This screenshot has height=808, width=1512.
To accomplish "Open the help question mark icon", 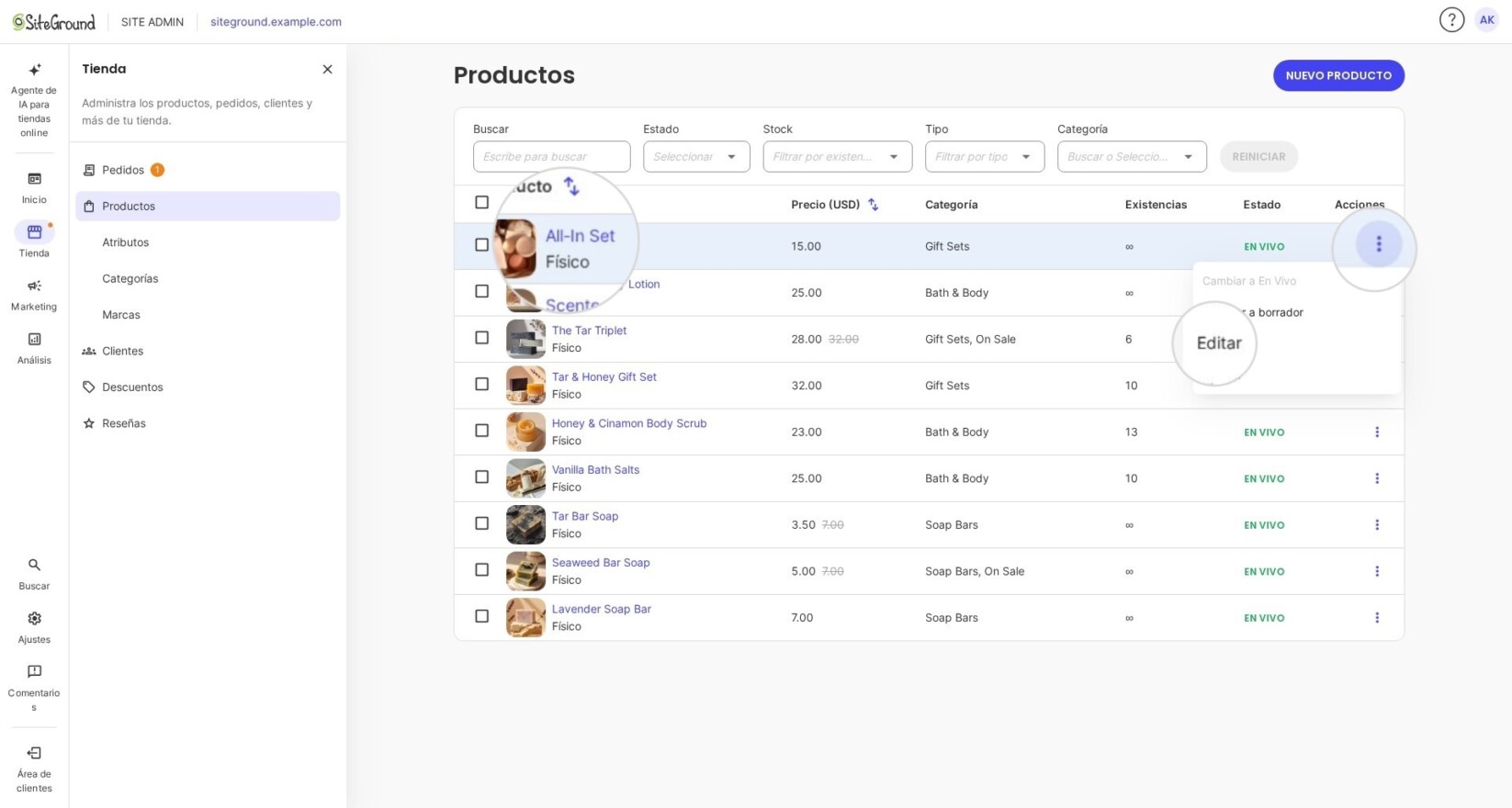I will tap(1451, 19).
